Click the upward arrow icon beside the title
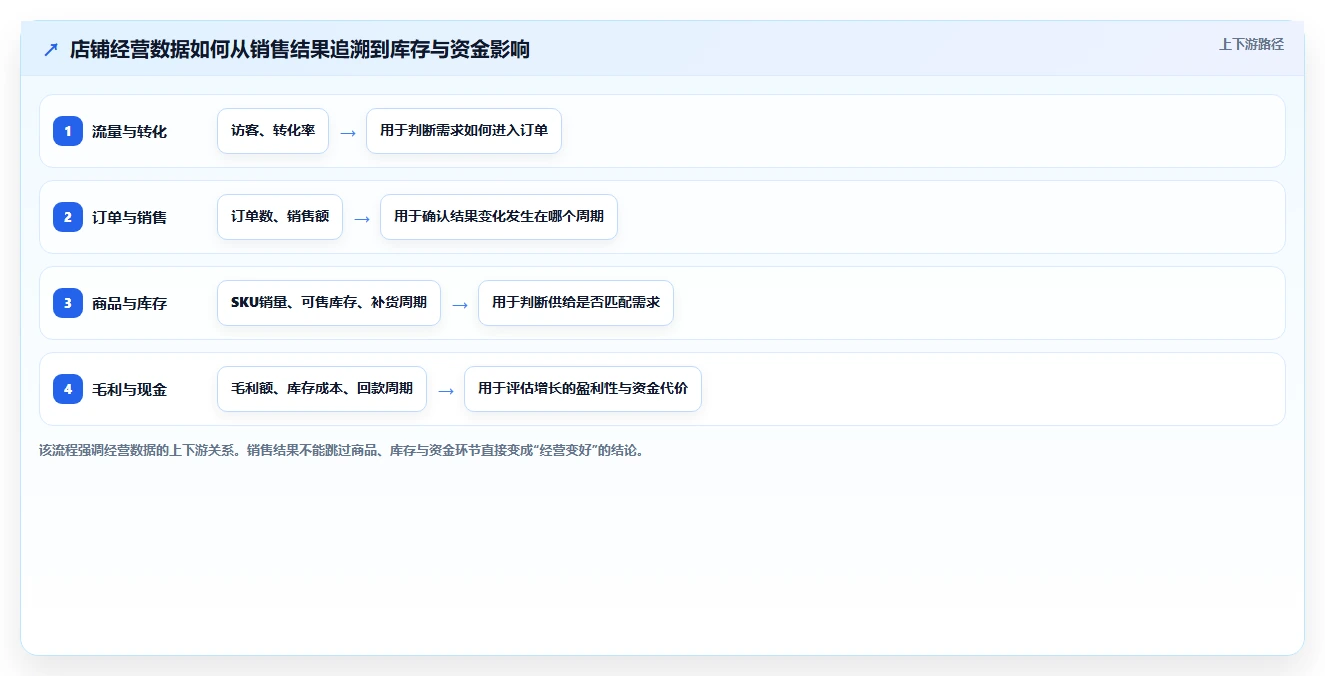This screenshot has height=676, width=1325. 51,50
